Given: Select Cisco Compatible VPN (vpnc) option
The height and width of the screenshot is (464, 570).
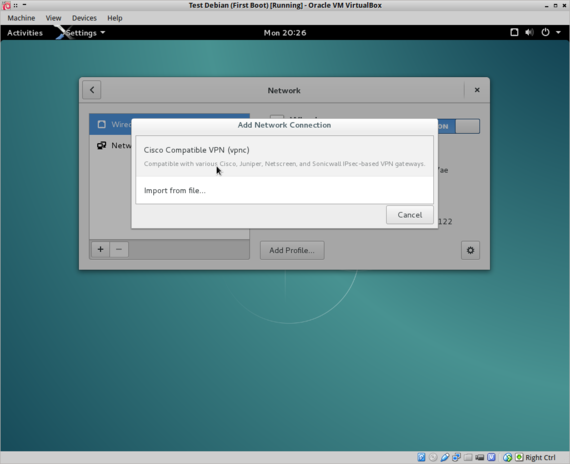Looking at the screenshot, I should (284, 156).
